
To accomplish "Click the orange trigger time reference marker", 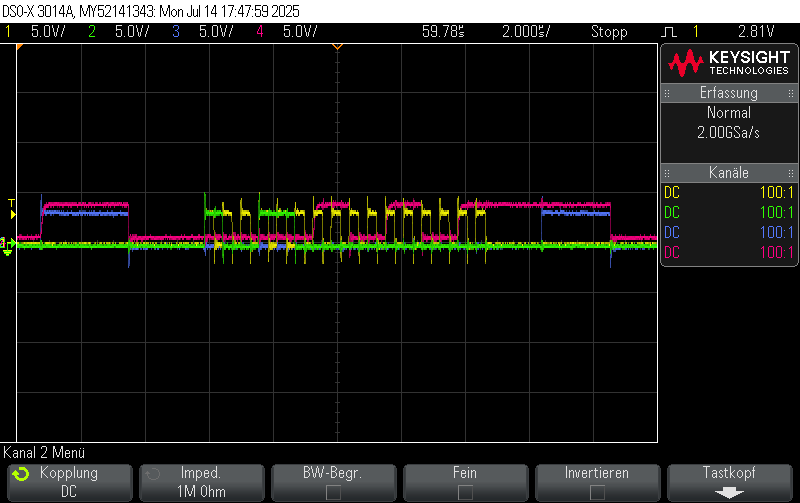I will tap(337, 47).
